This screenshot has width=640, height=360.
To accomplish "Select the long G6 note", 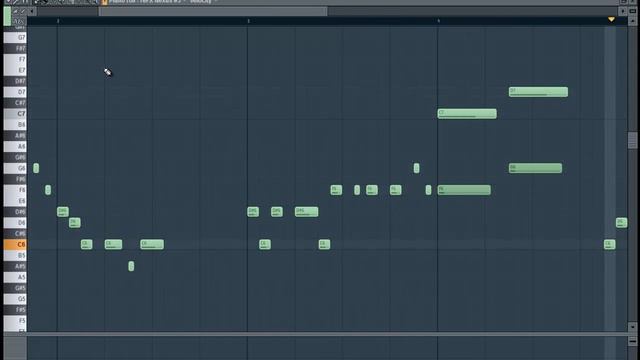I will (536, 168).
